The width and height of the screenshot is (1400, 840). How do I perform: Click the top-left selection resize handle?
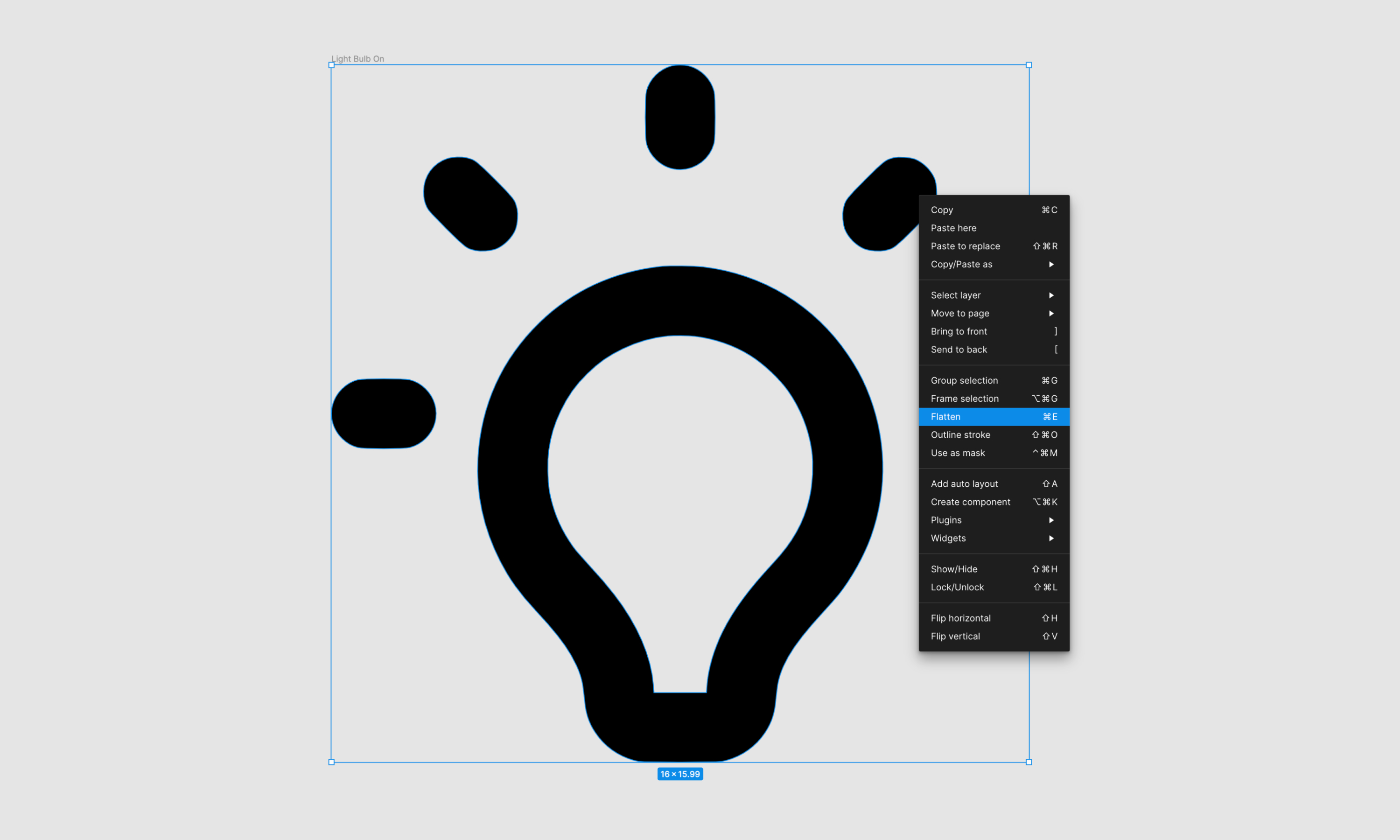pos(332,65)
